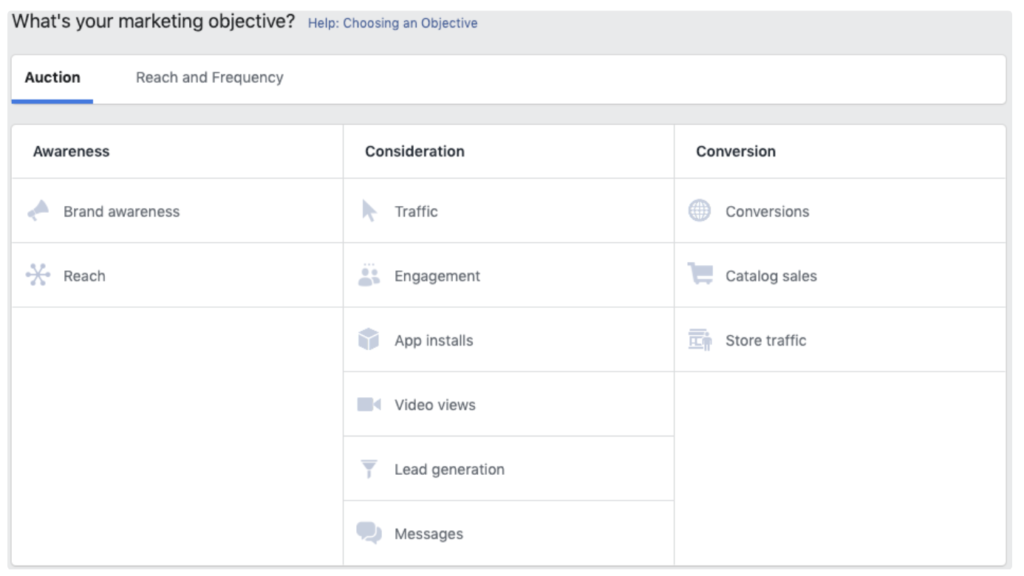Pick the Brand awareness objective label
This screenshot has width=1024, height=576.
[121, 212]
